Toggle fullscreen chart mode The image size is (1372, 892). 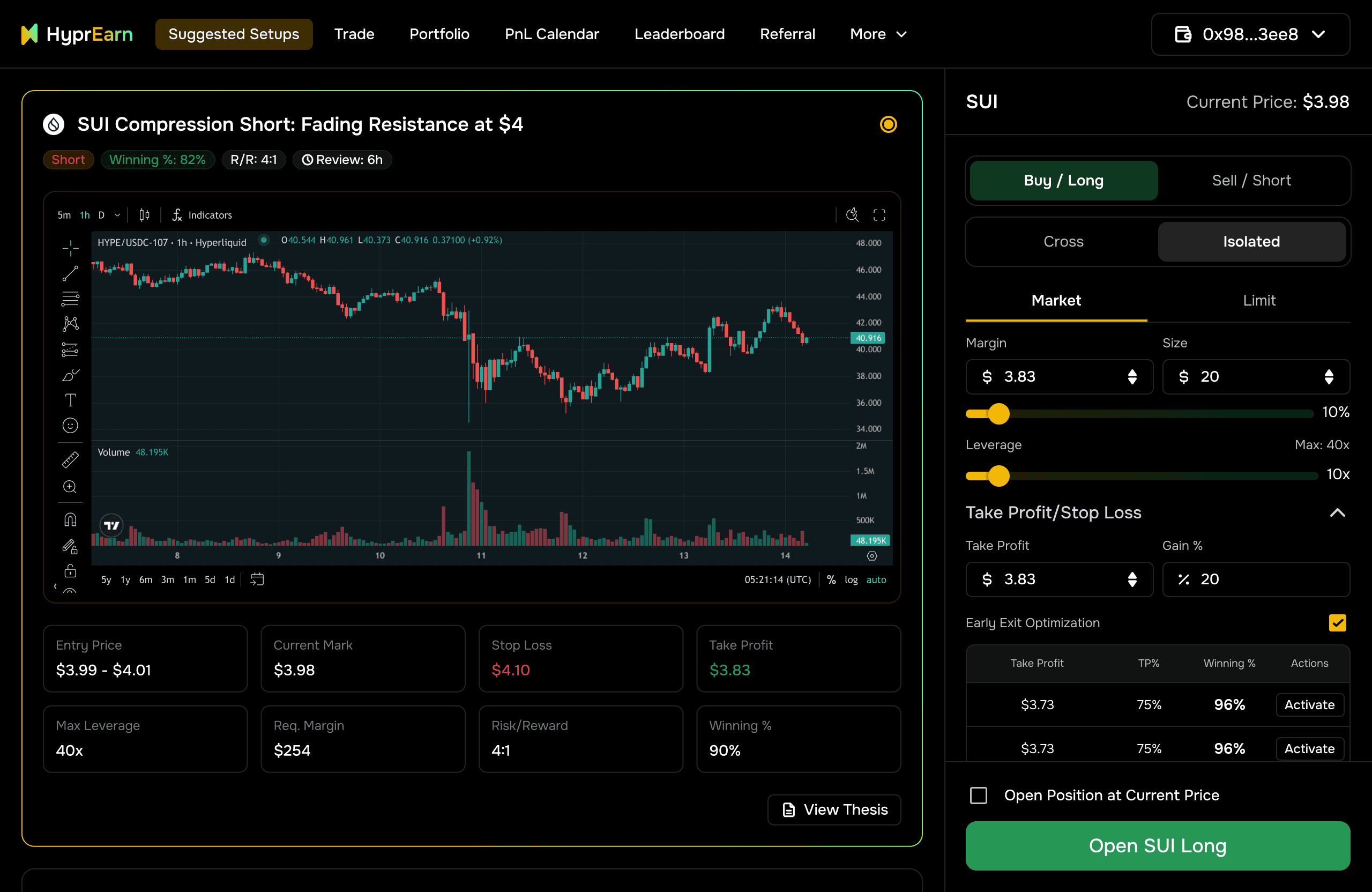tap(879, 215)
